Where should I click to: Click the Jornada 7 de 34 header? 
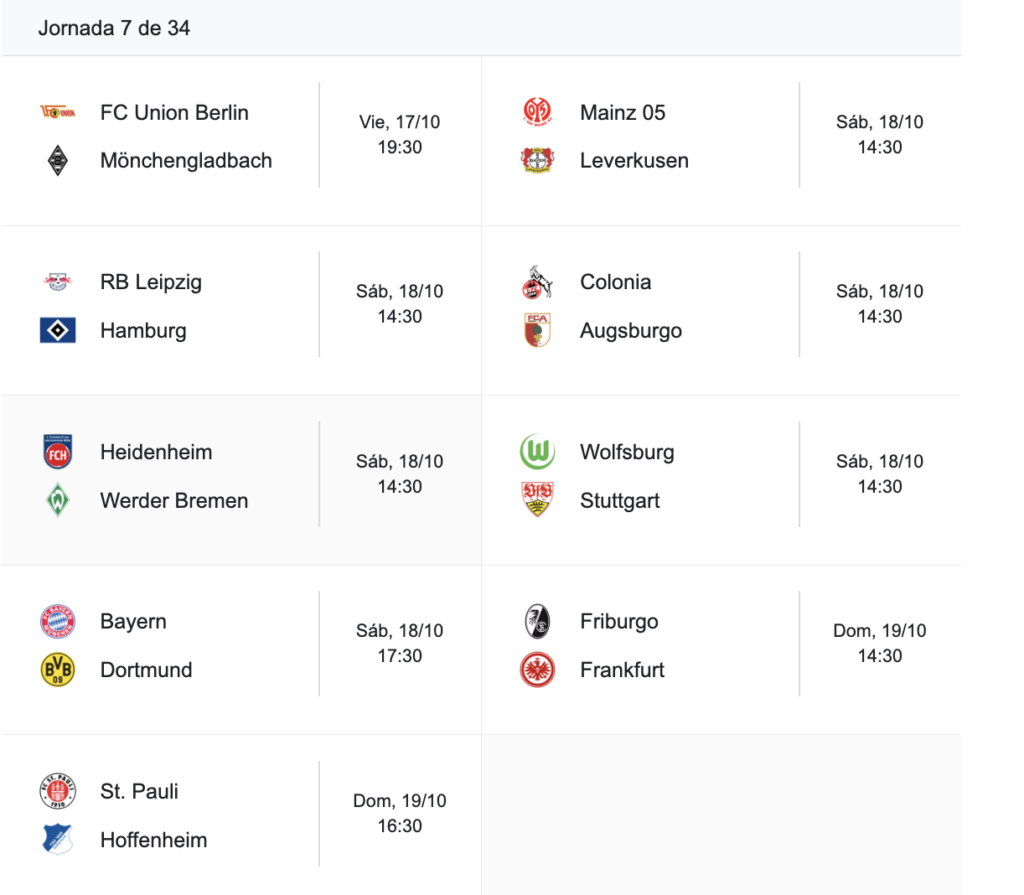[x=114, y=28]
